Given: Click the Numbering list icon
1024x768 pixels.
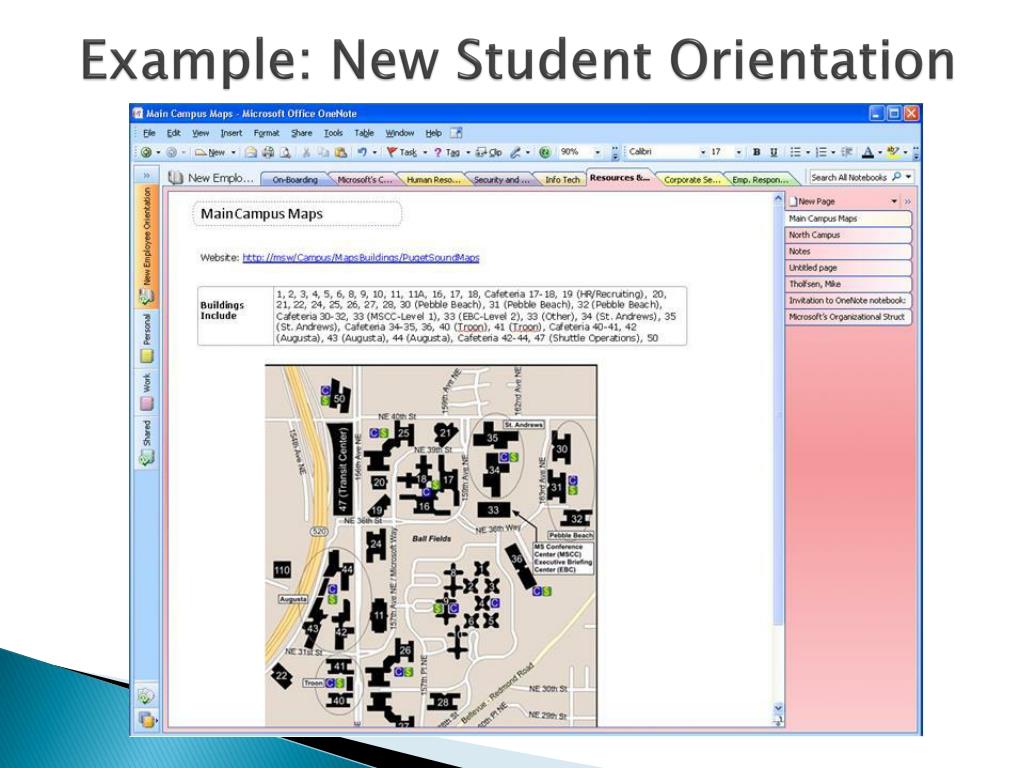Looking at the screenshot, I should 821,152.
